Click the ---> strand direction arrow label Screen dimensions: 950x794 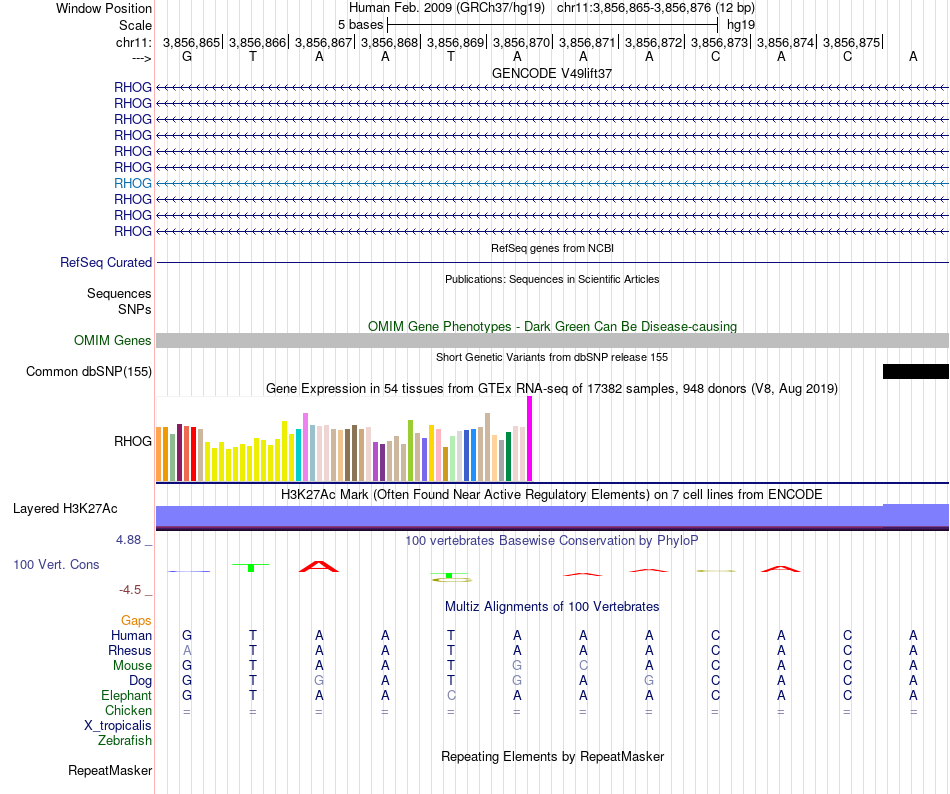pos(142,58)
